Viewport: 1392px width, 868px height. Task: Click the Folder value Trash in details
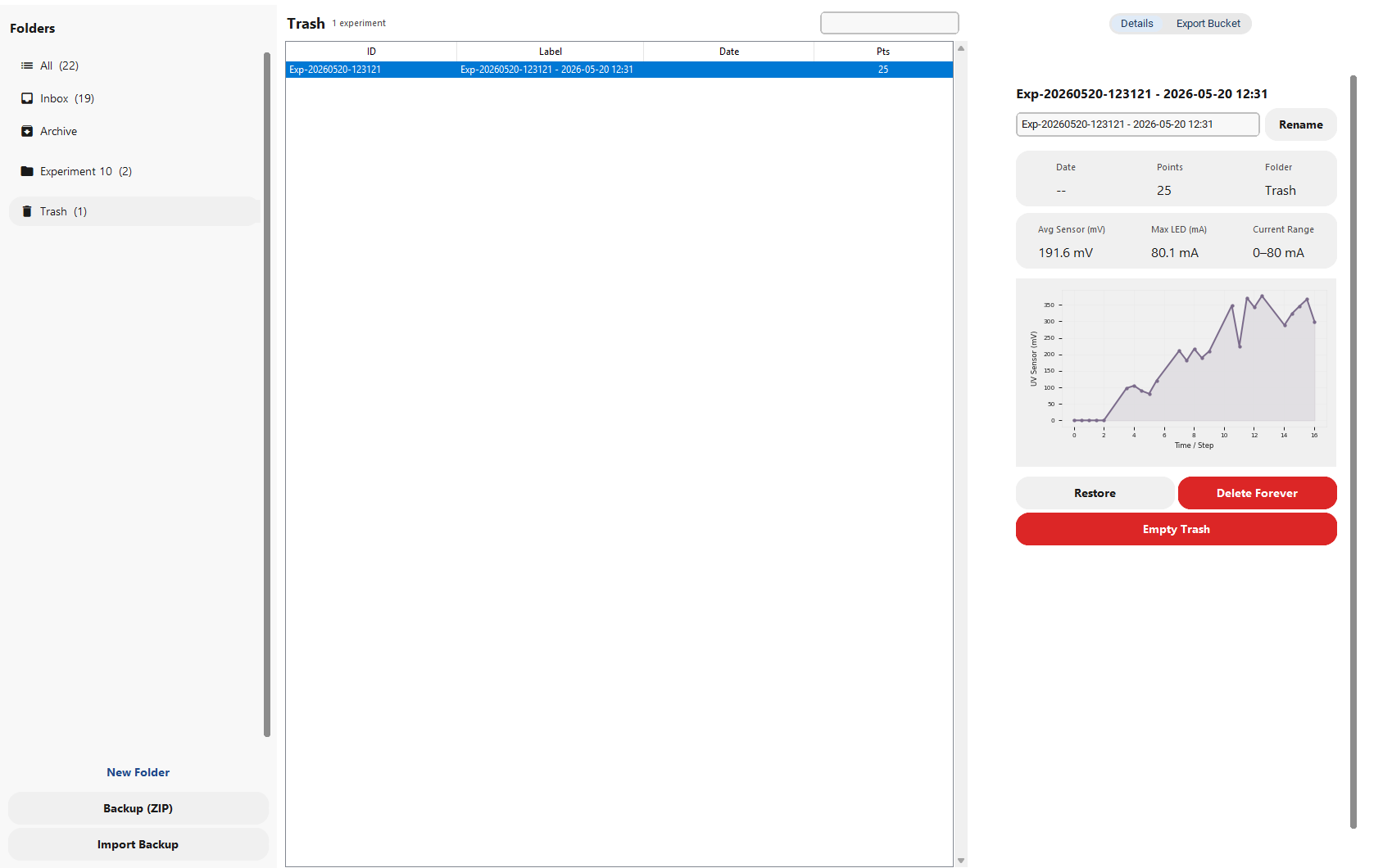click(1280, 191)
